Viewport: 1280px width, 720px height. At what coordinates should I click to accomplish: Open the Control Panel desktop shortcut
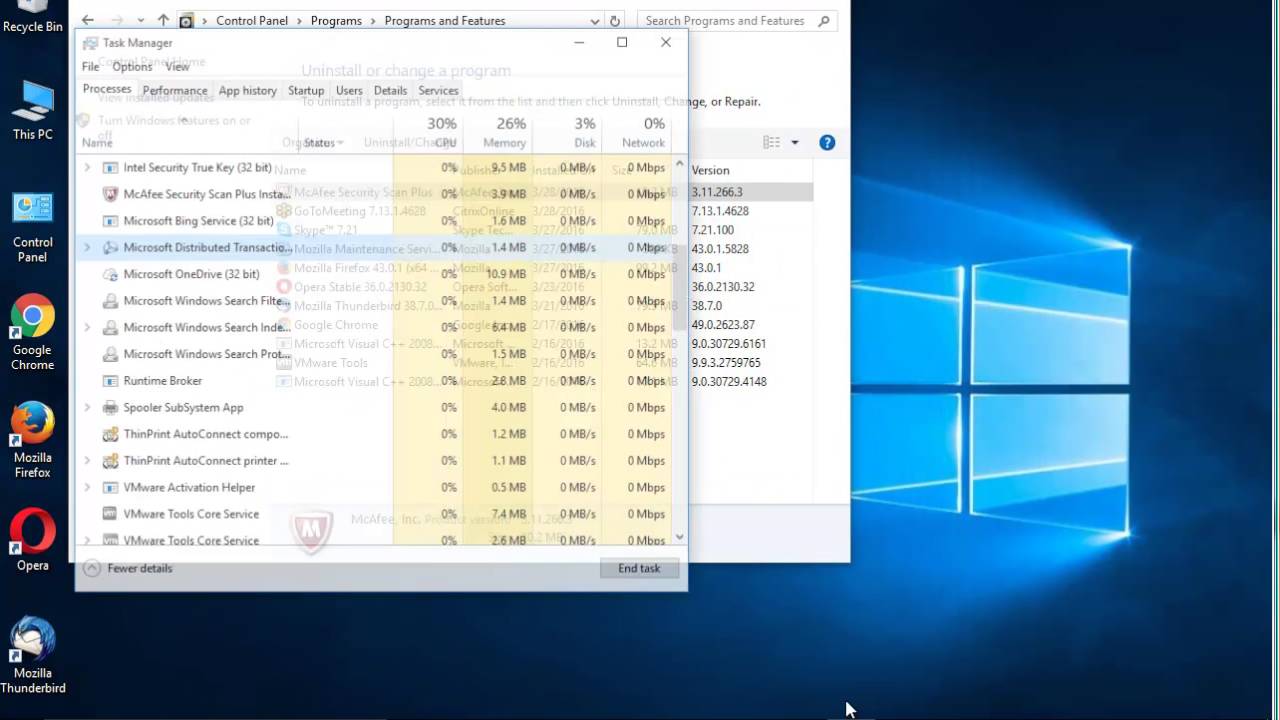click(32, 228)
